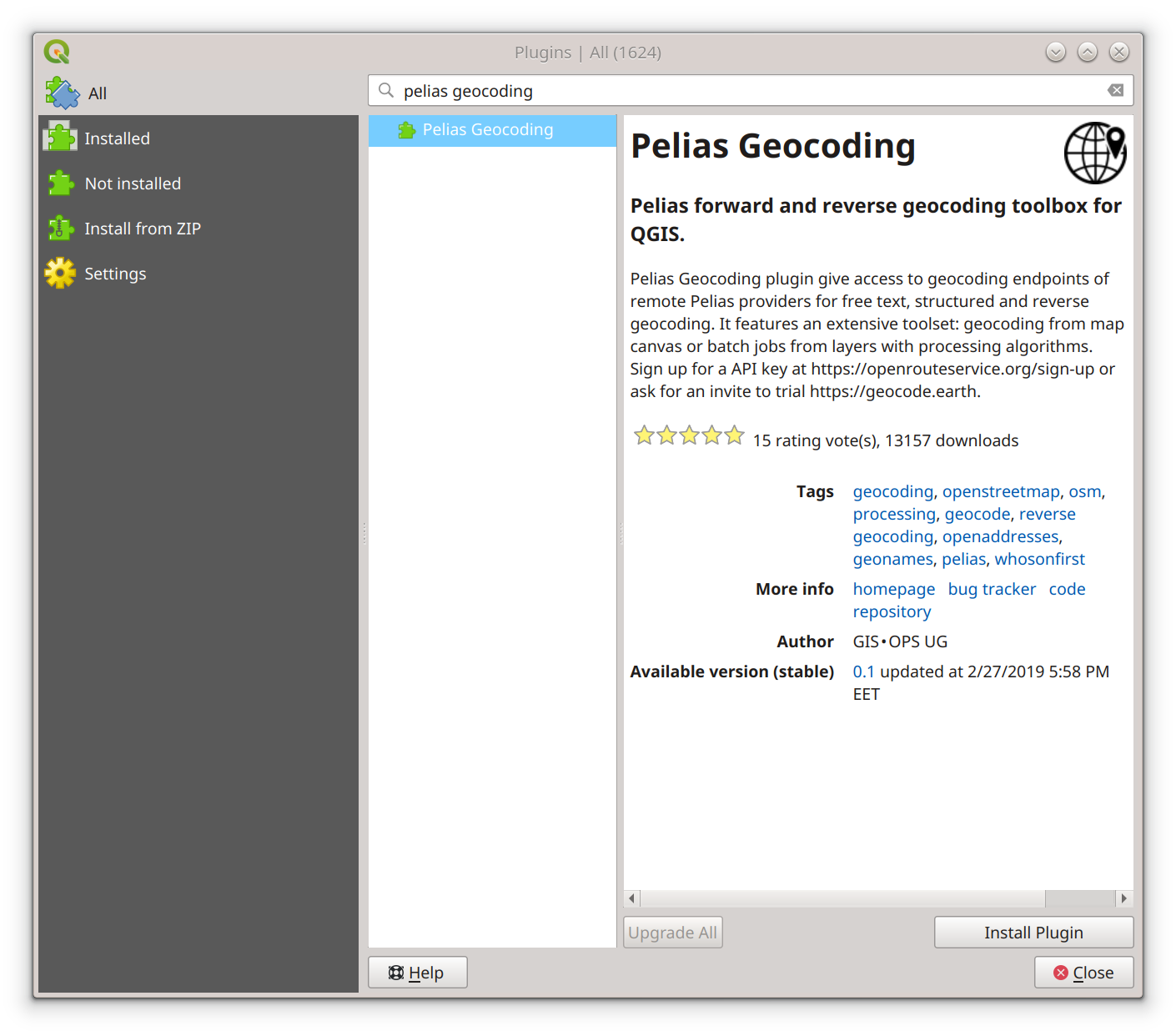1176x1031 pixels.
Task: Clear the plugin search text
Action: [x=1115, y=90]
